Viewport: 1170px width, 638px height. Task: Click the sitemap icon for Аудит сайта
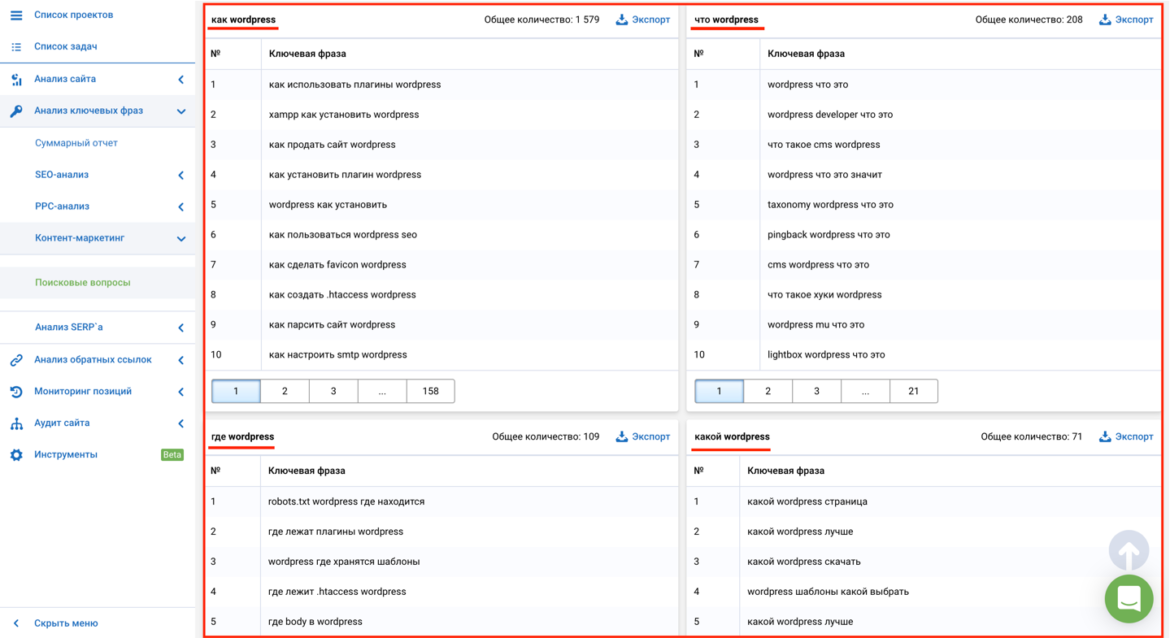[16, 423]
